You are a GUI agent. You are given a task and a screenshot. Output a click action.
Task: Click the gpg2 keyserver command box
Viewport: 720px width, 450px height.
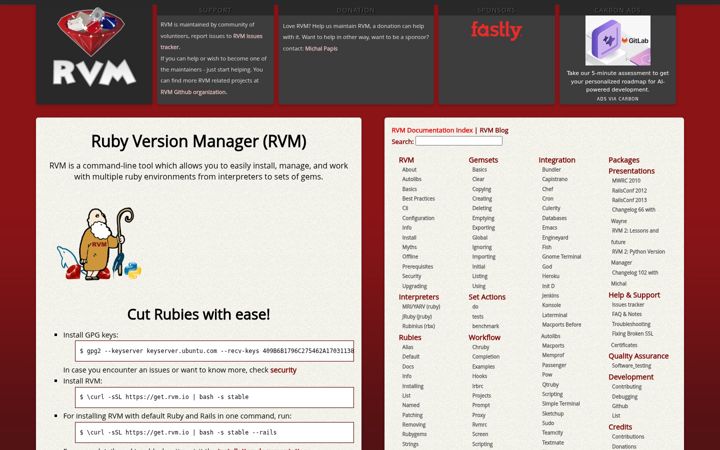point(214,351)
